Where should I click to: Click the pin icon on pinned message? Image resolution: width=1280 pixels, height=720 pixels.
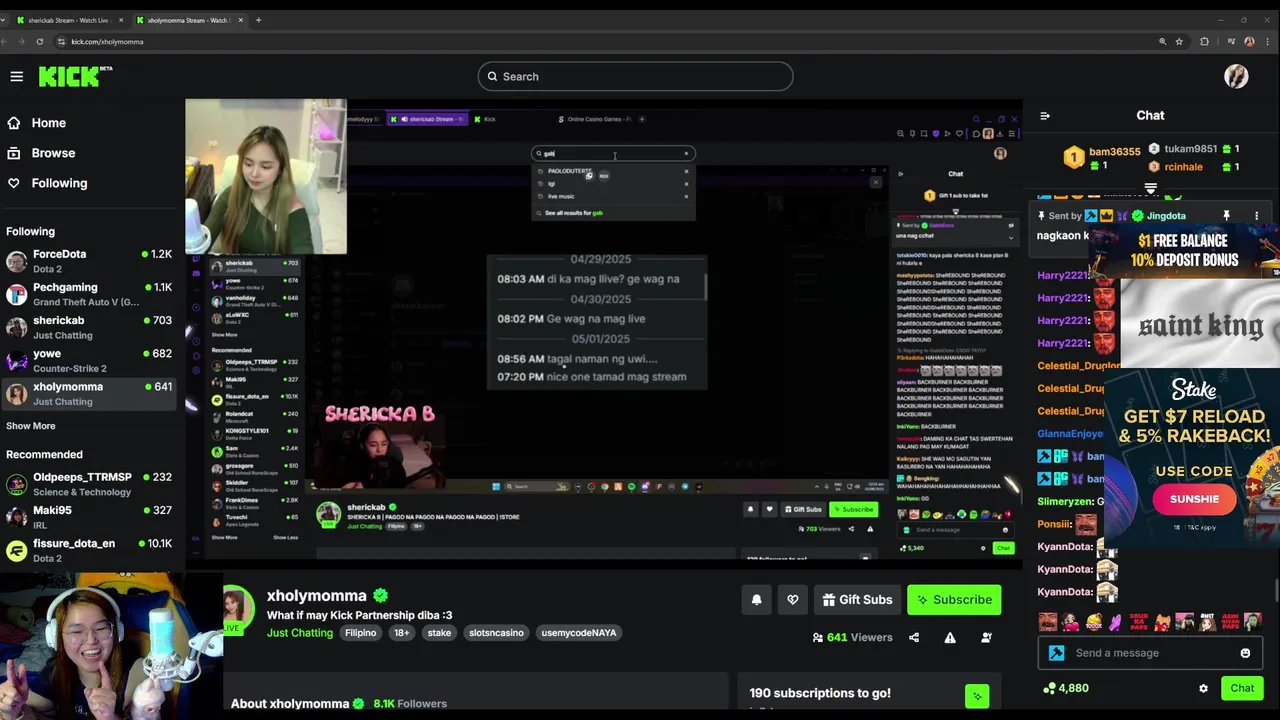[1226, 216]
